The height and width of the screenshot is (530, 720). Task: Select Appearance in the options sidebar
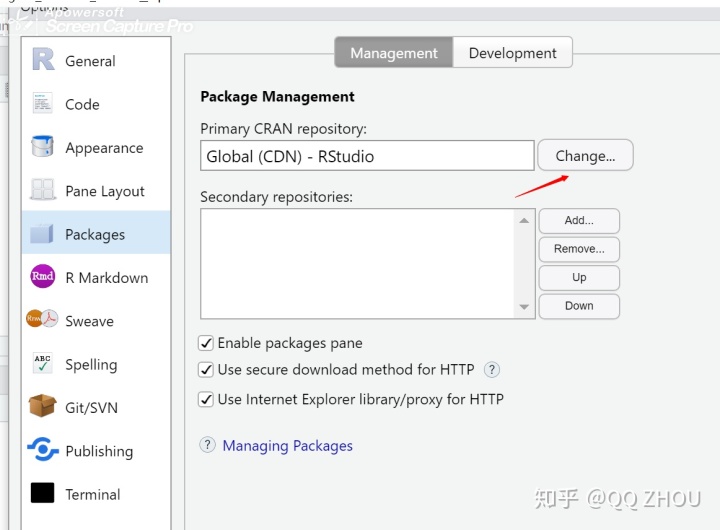click(x=104, y=148)
